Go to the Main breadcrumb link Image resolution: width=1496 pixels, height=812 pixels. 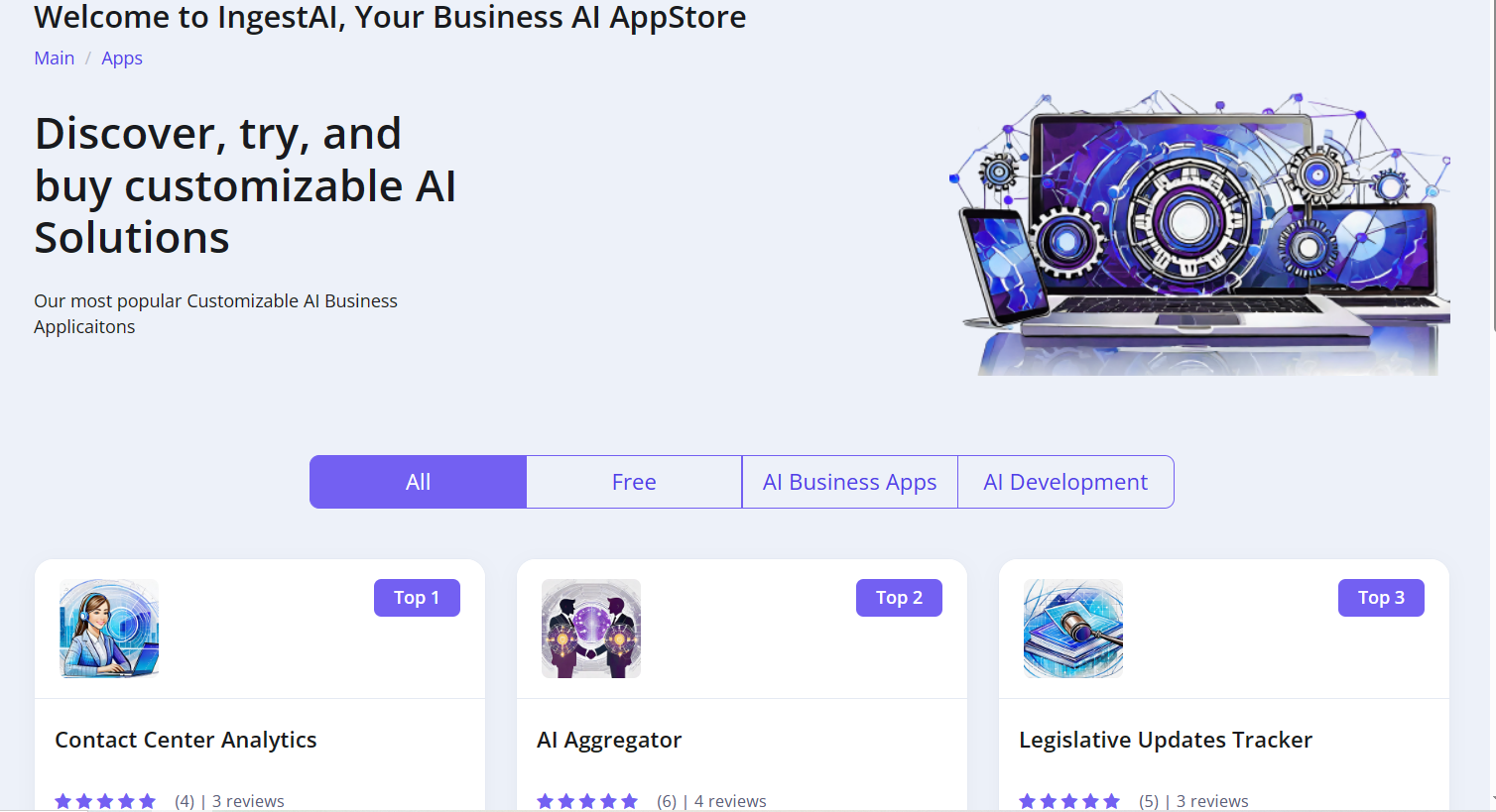[x=55, y=58]
